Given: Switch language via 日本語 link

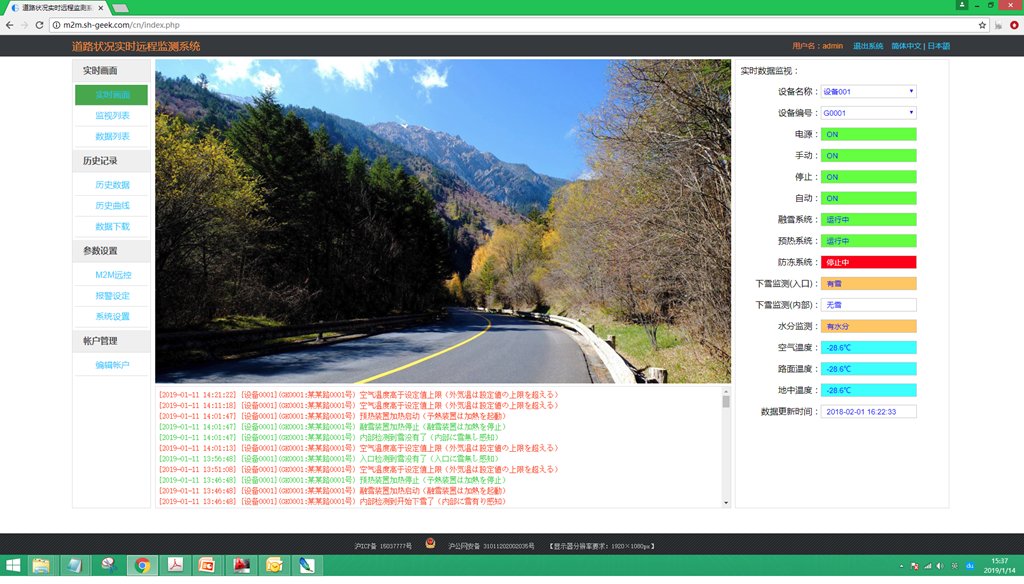Looking at the screenshot, I should click(938, 46).
